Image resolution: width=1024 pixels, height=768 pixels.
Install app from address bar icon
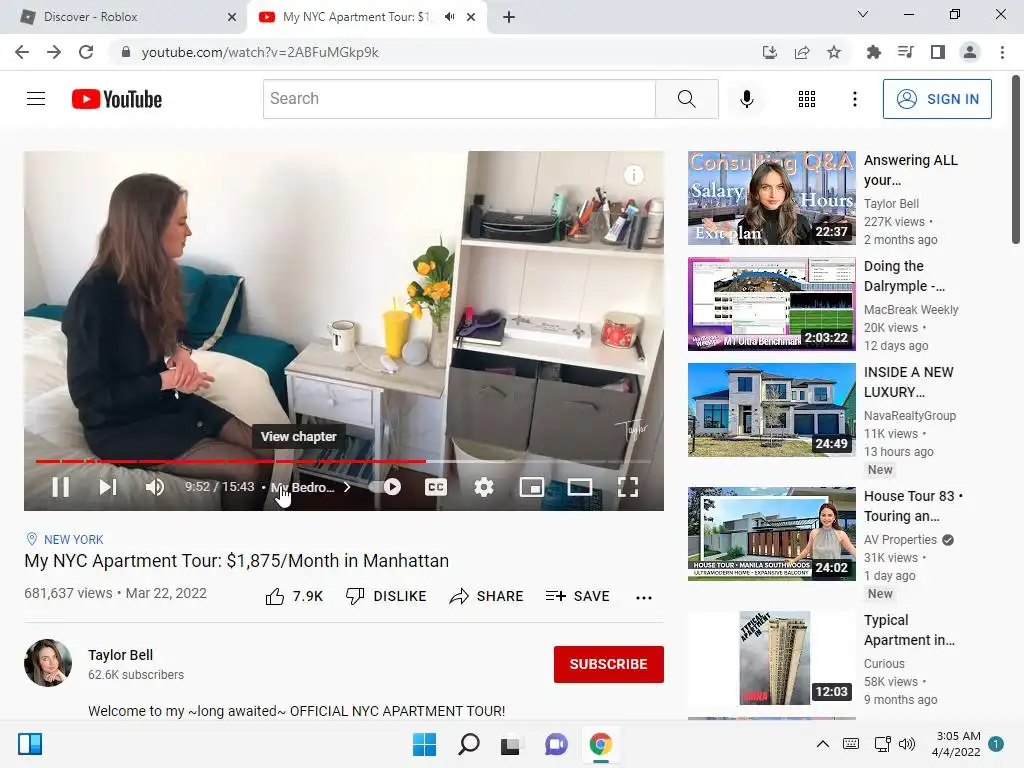770,52
